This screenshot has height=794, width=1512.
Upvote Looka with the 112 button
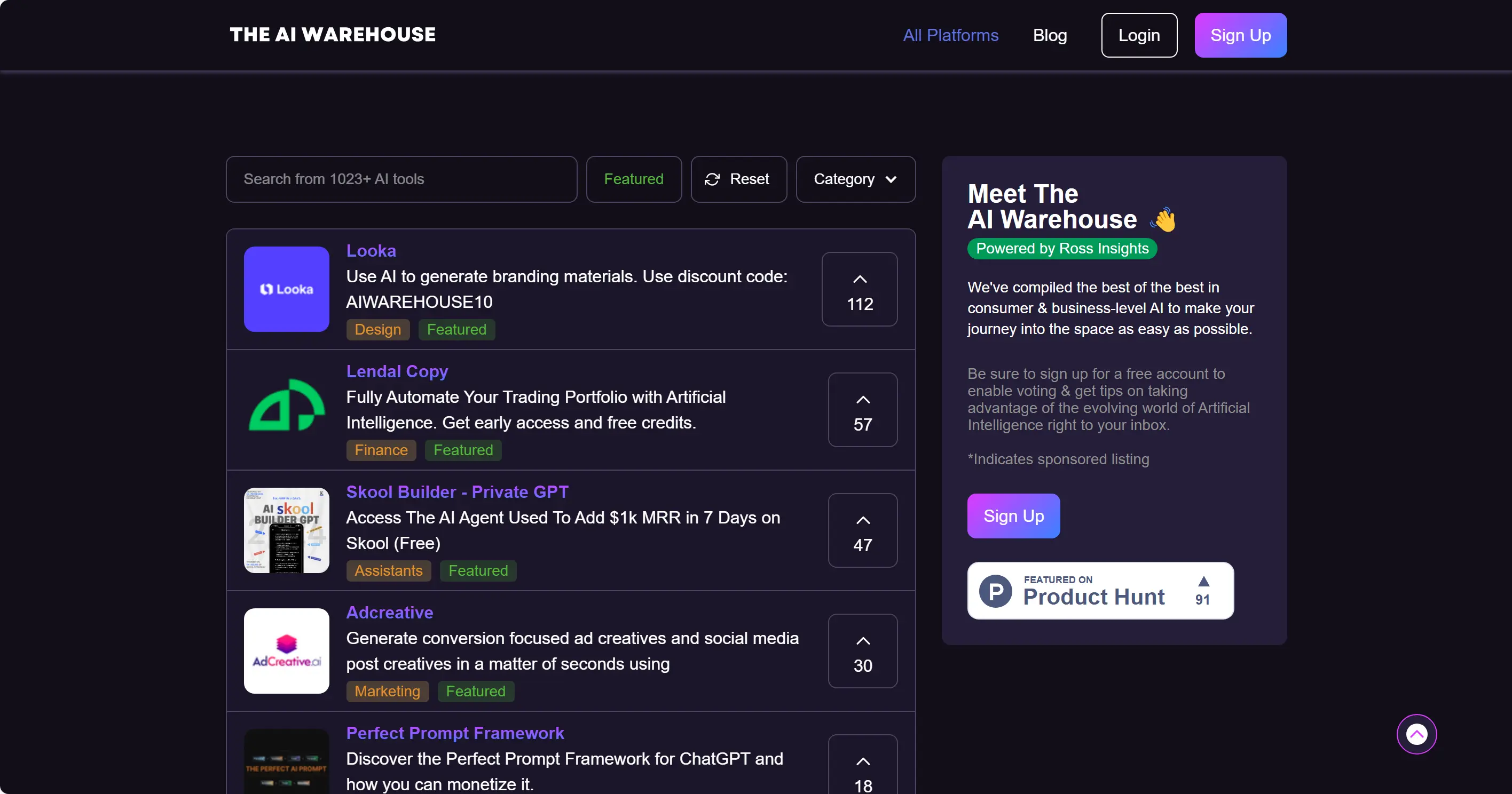pyautogui.click(x=859, y=289)
